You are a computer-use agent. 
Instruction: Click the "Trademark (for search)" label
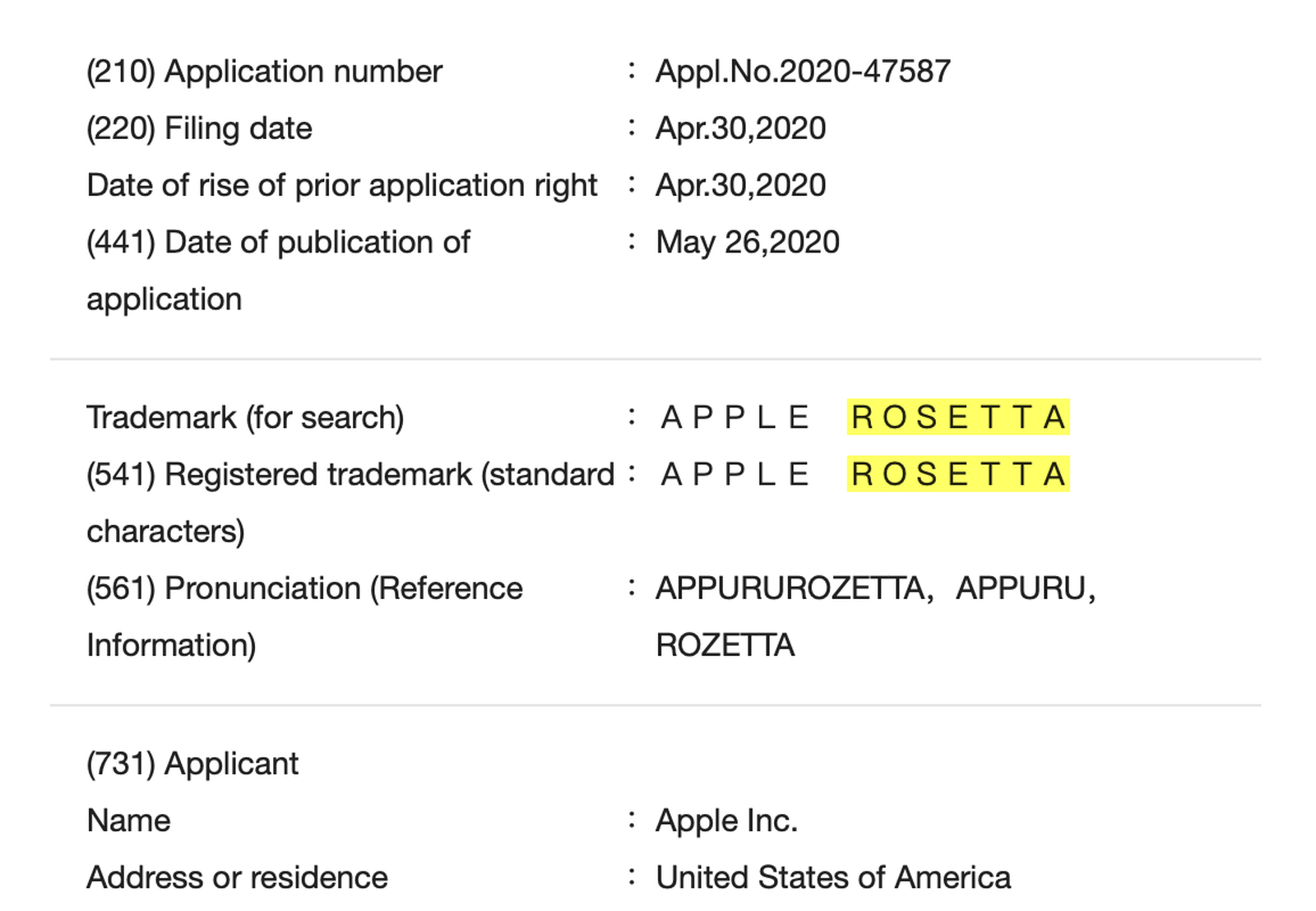point(245,417)
